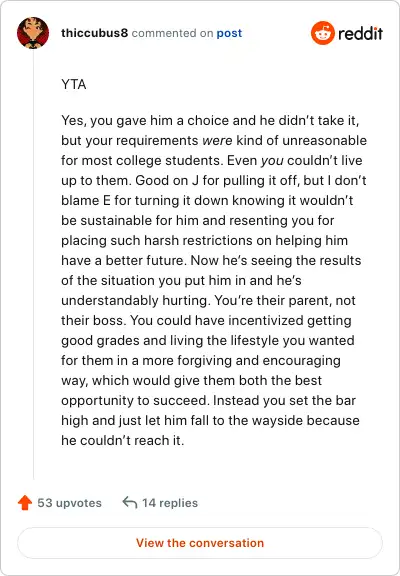Click the curved reply arrow icon
Screen dimensions: 400x576
point(130,502)
